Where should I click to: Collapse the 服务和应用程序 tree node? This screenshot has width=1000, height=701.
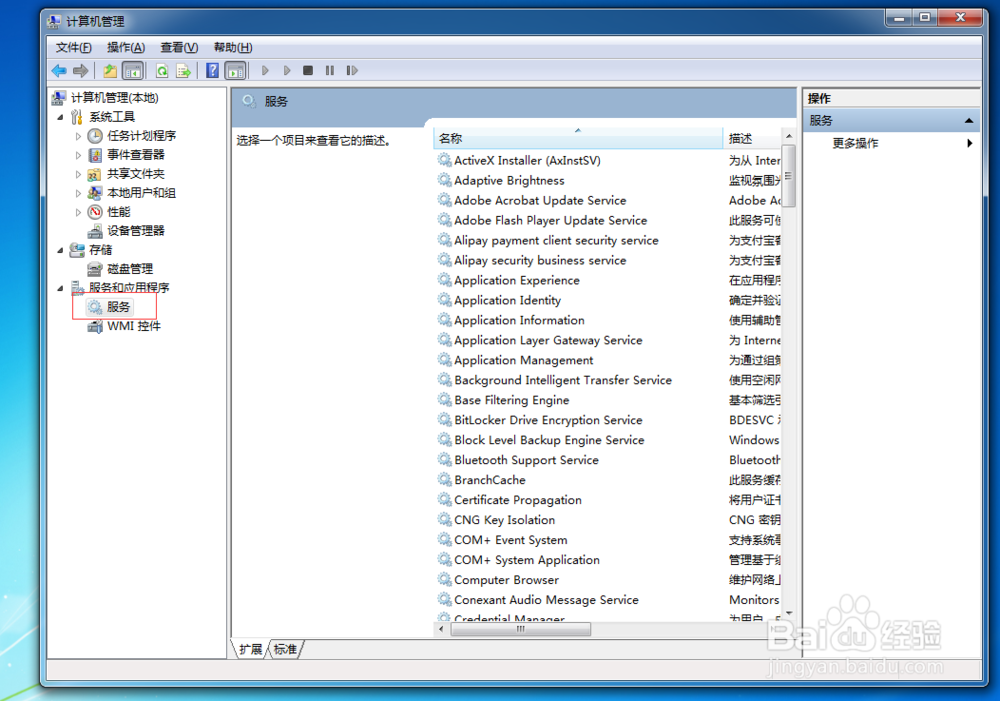coord(61,288)
